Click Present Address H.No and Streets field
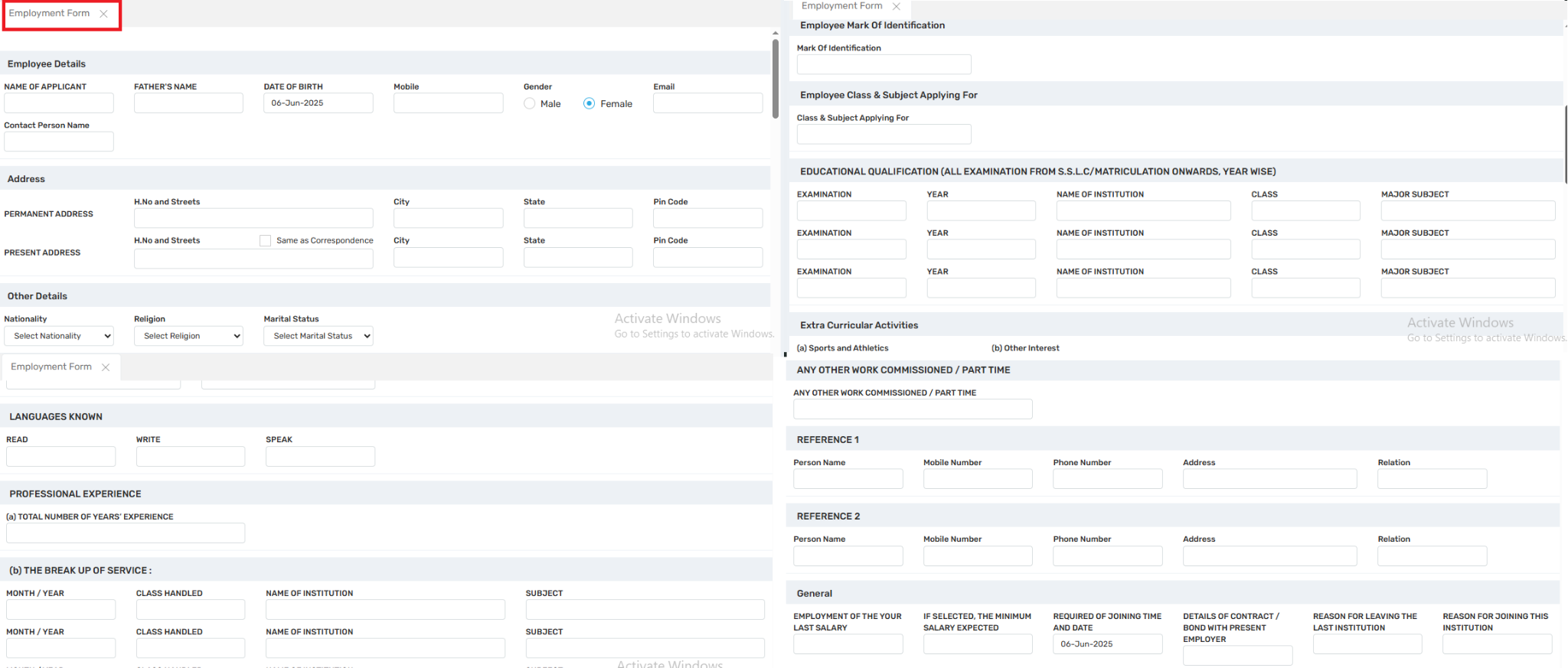 point(253,259)
